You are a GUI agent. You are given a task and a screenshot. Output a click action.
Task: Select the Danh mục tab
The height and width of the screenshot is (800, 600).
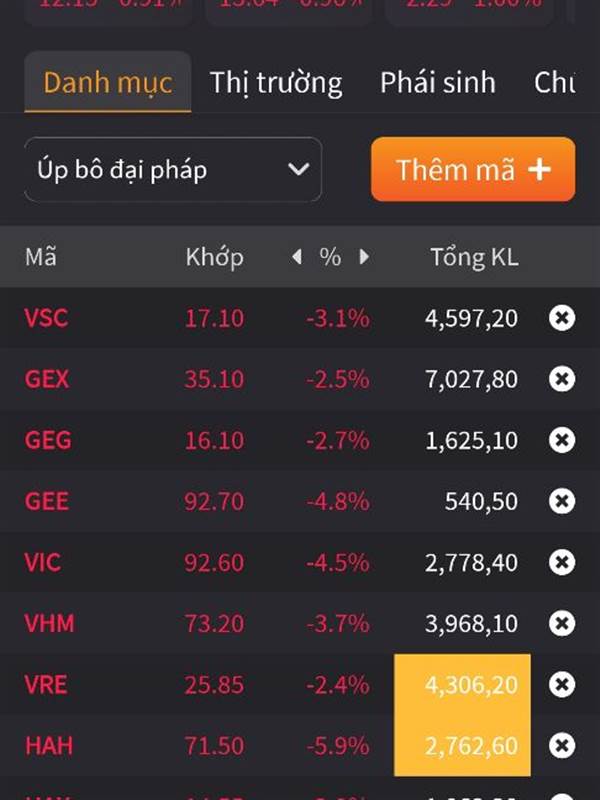pos(108,82)
